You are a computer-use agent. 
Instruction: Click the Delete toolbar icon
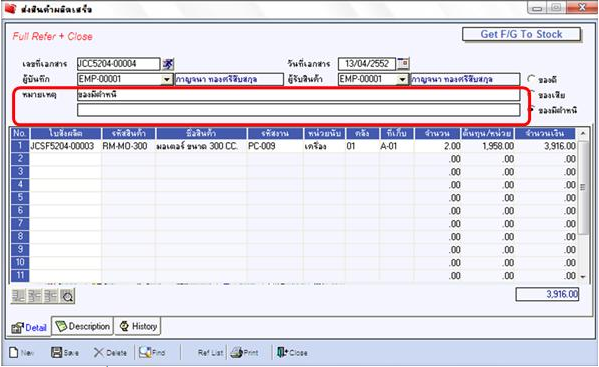coord(99,352)
